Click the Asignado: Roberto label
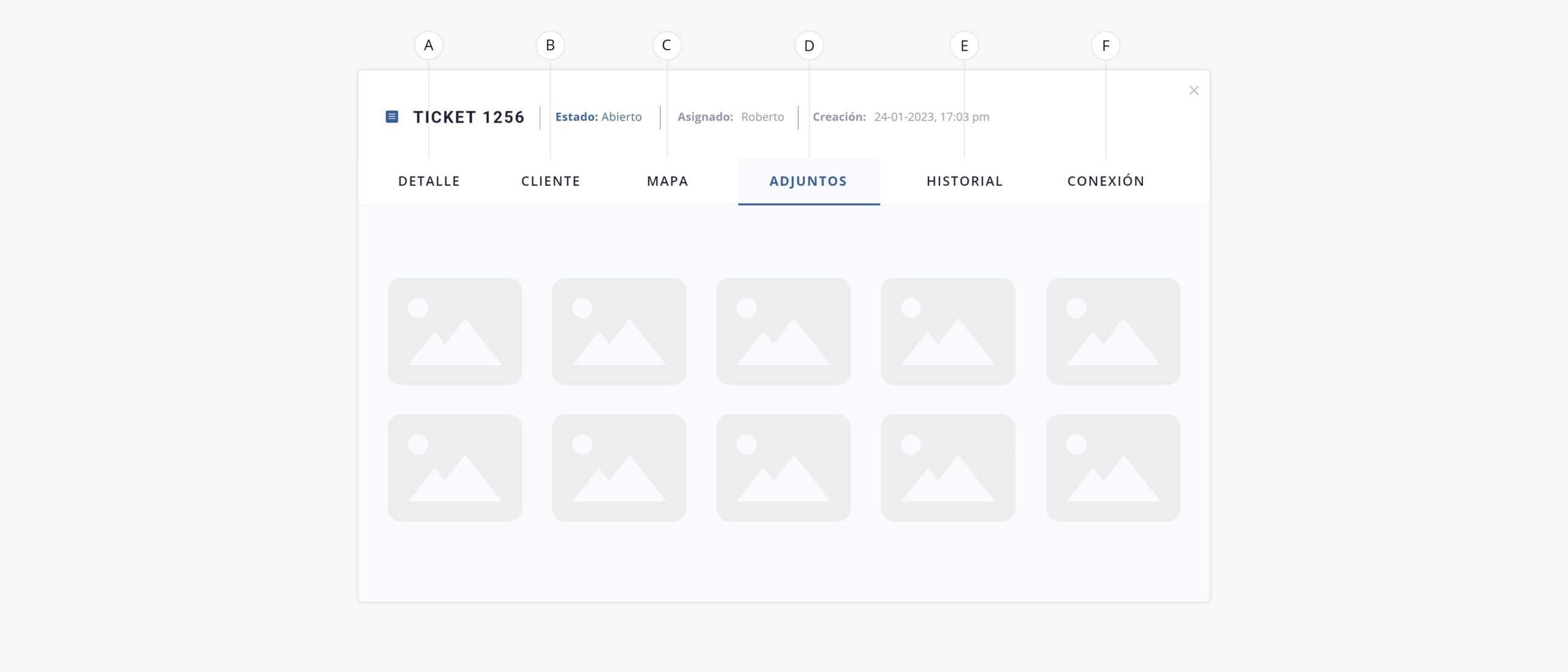 click(x=730, y=117)
